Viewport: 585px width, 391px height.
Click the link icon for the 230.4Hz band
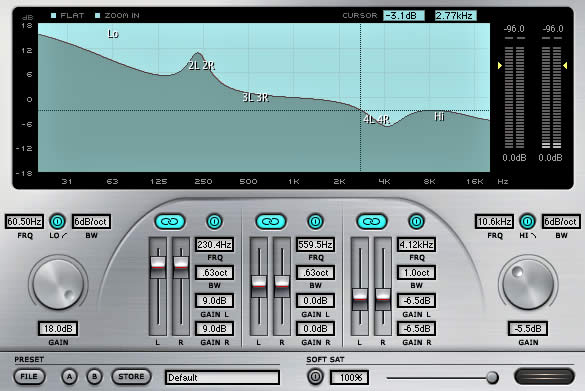(x=170, y=222)
